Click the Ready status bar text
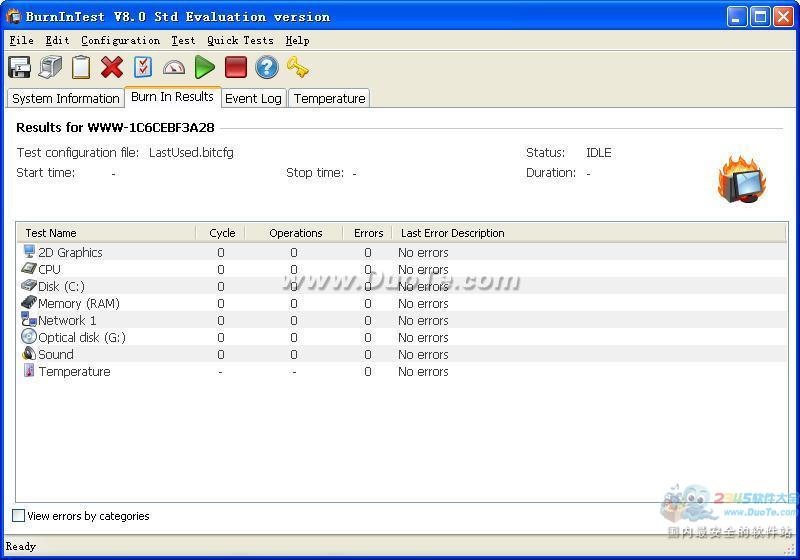 [21, 546]
